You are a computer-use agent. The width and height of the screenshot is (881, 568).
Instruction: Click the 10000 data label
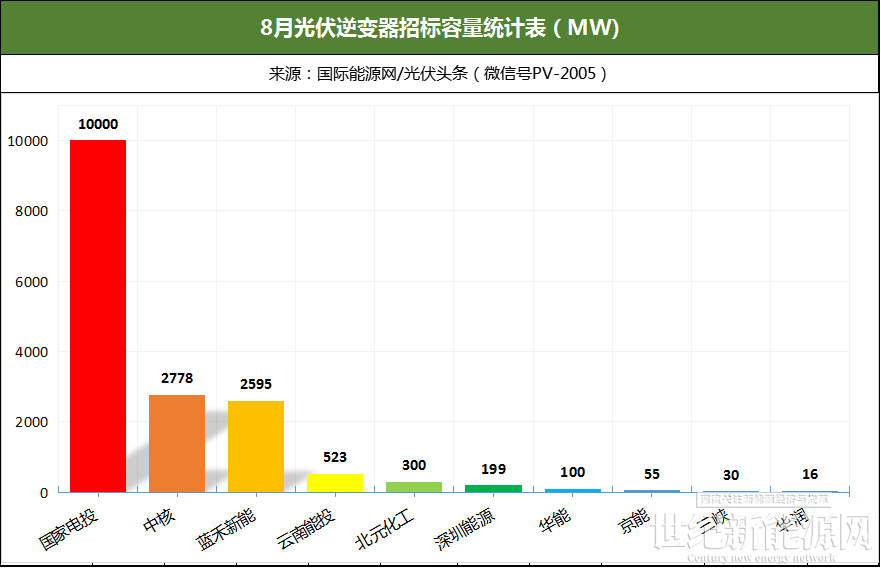pos(98,124)
